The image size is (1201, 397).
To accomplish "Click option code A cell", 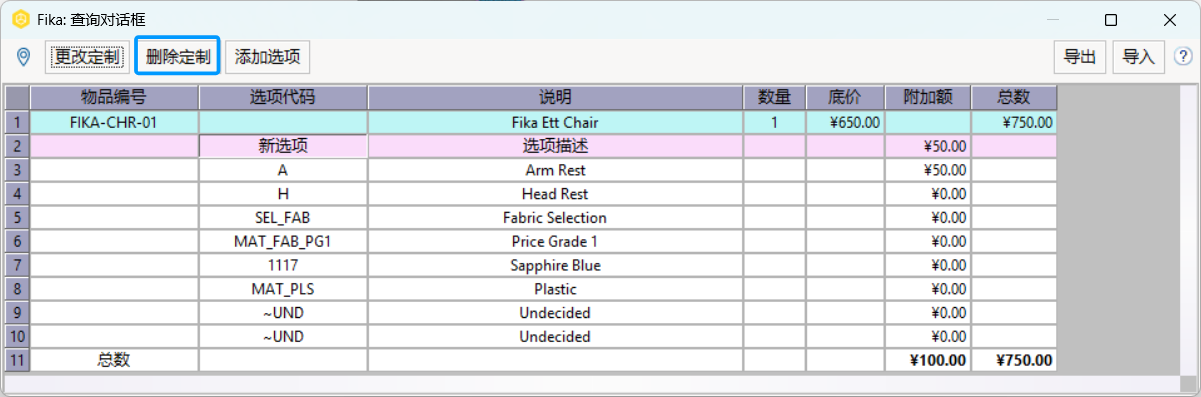I will point(283,170).
